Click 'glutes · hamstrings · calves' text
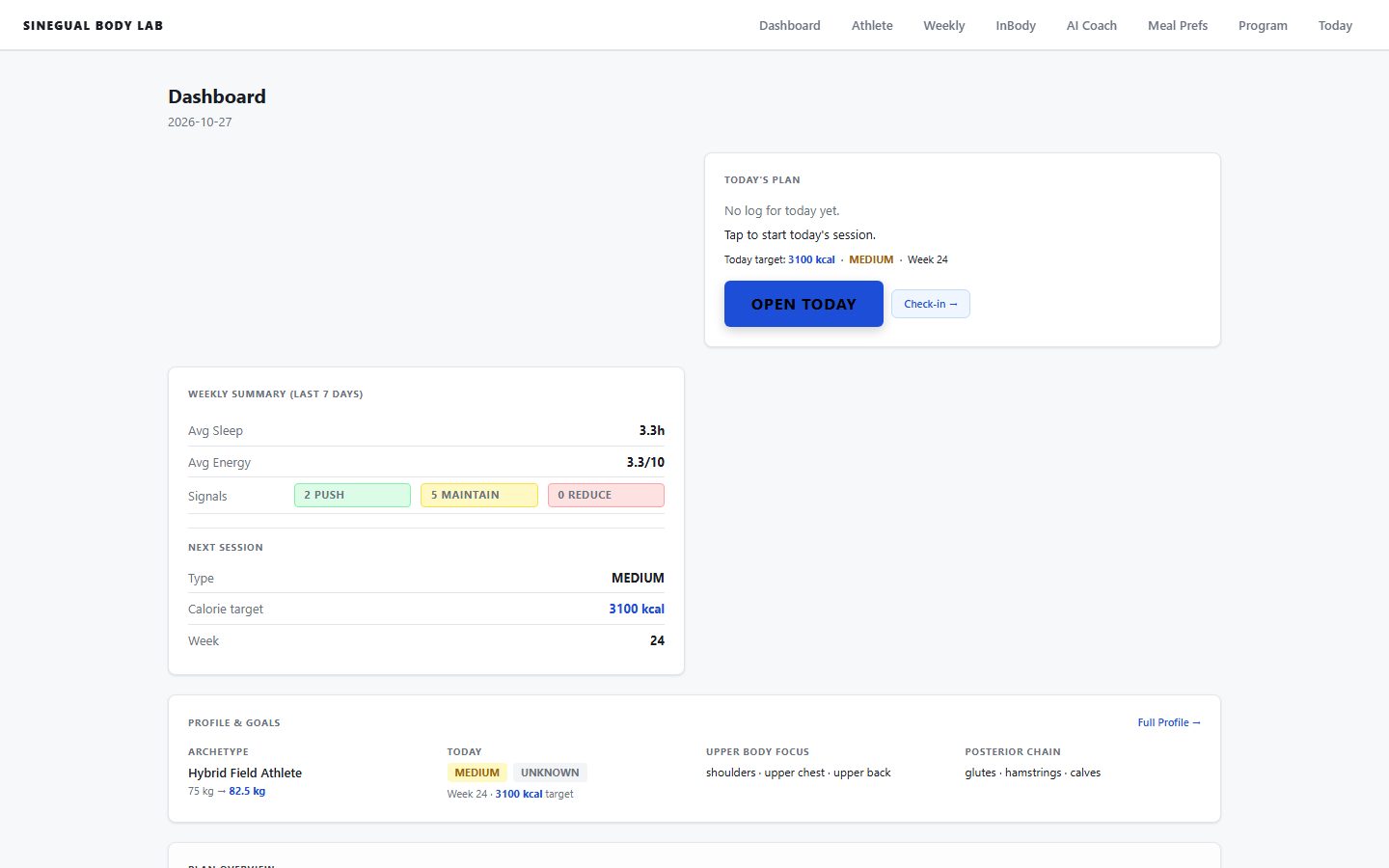The width and height of the screenshot is (1389, 868). pos(1032,773)
